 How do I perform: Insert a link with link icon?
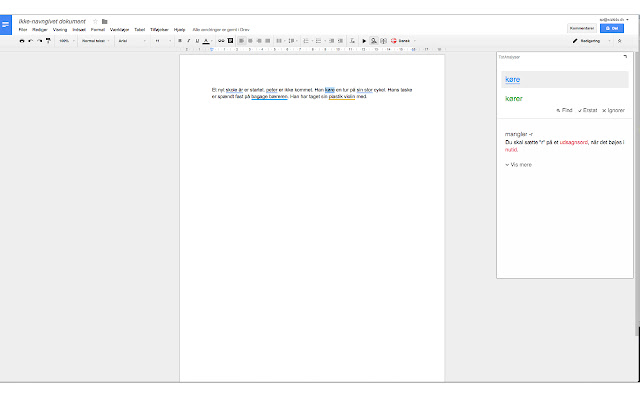point(219,41)
